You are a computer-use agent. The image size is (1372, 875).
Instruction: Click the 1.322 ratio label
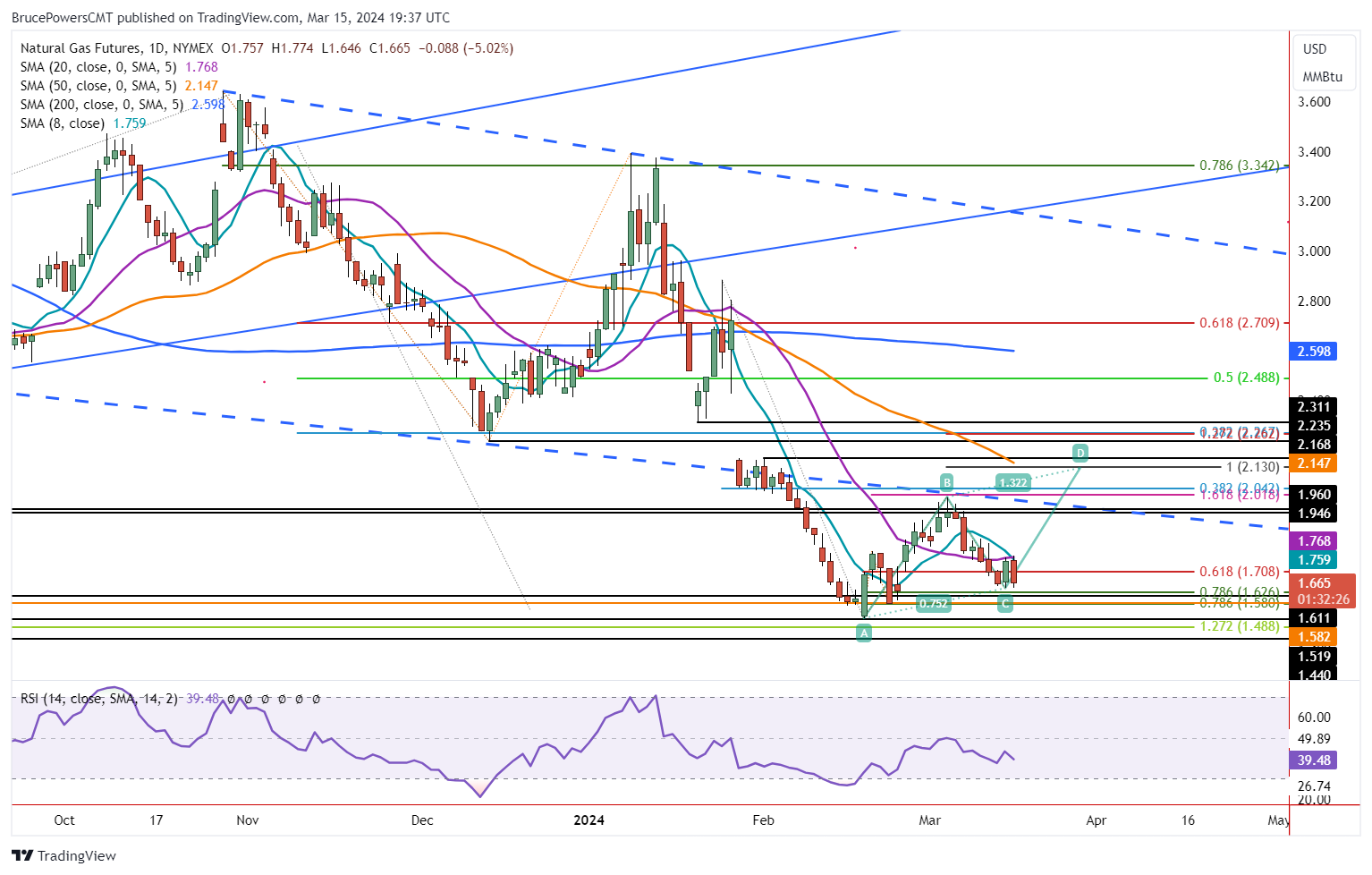pos(1012,482)
